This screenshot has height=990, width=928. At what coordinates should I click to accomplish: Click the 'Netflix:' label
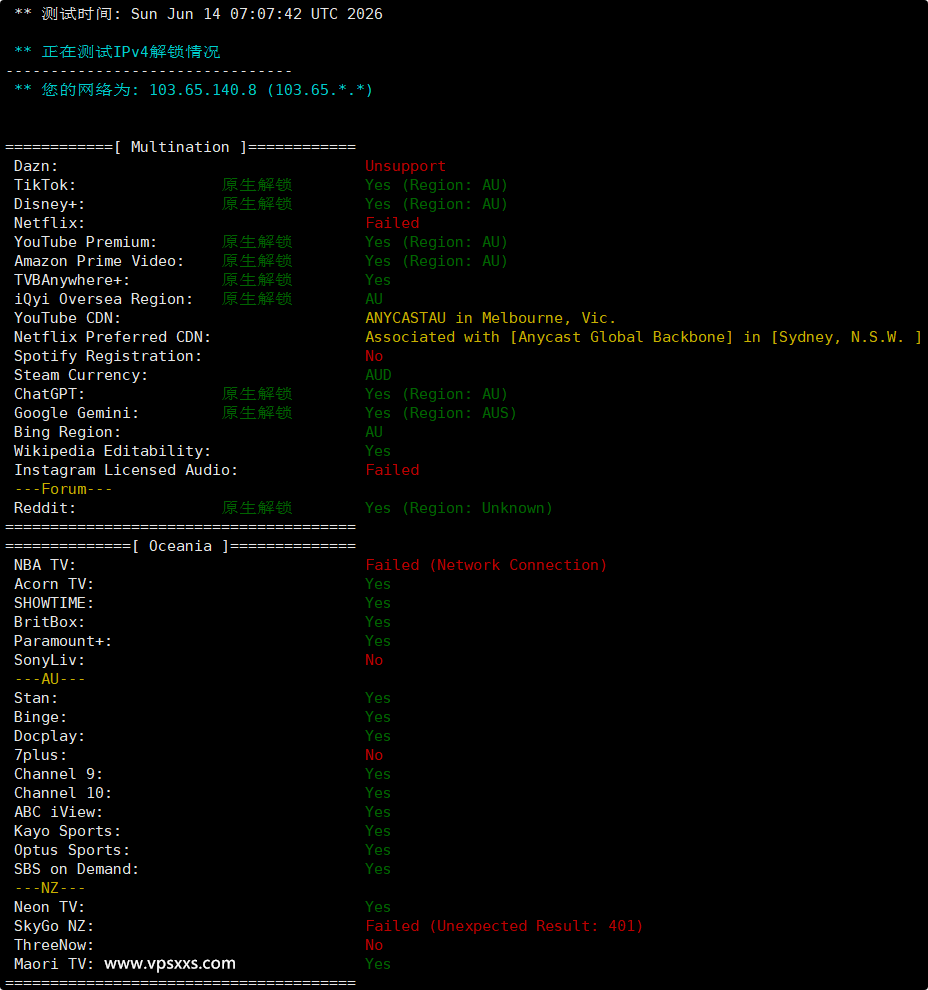(49, 223)
